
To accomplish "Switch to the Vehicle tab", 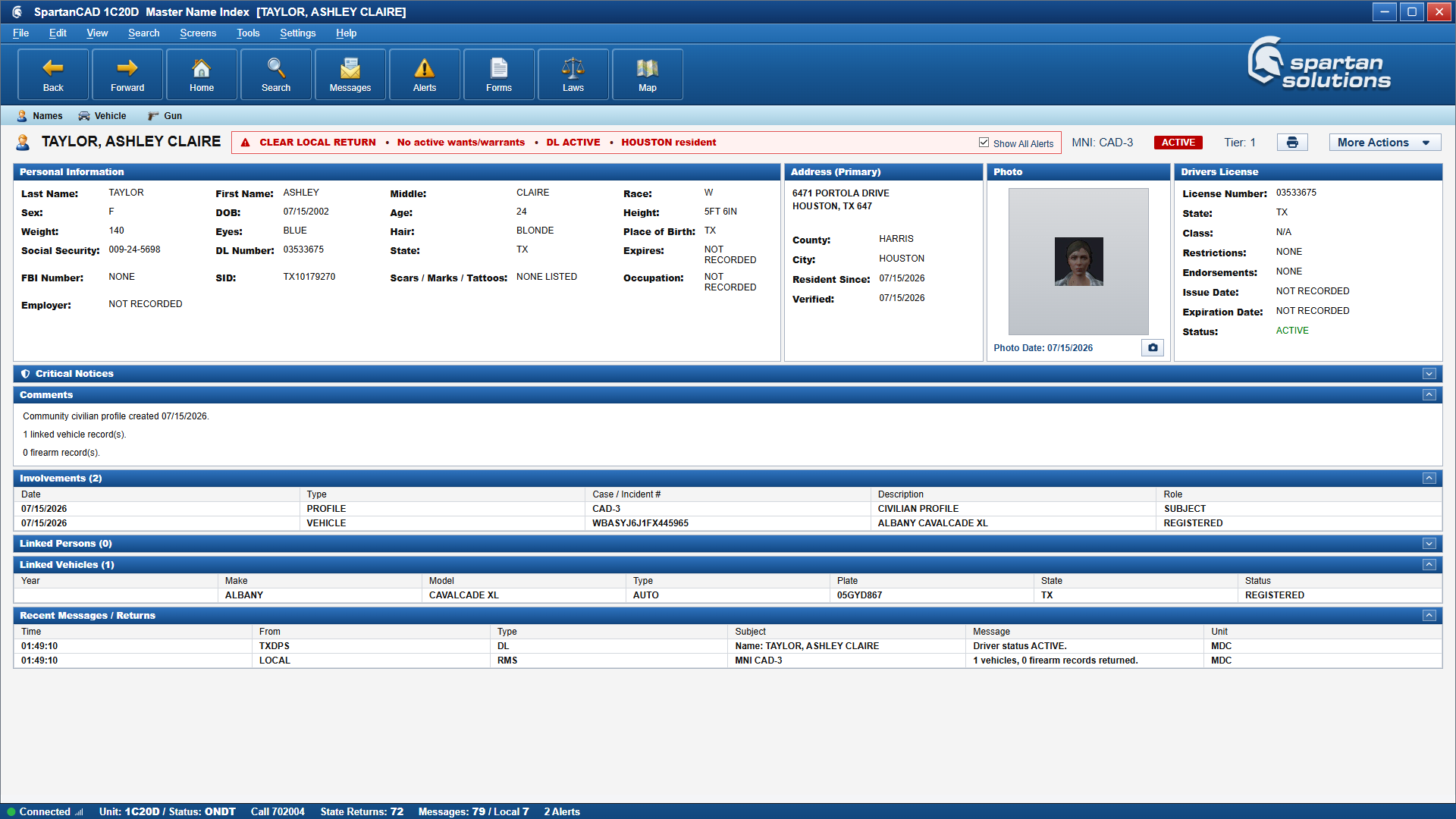I will tap(102, 116).
